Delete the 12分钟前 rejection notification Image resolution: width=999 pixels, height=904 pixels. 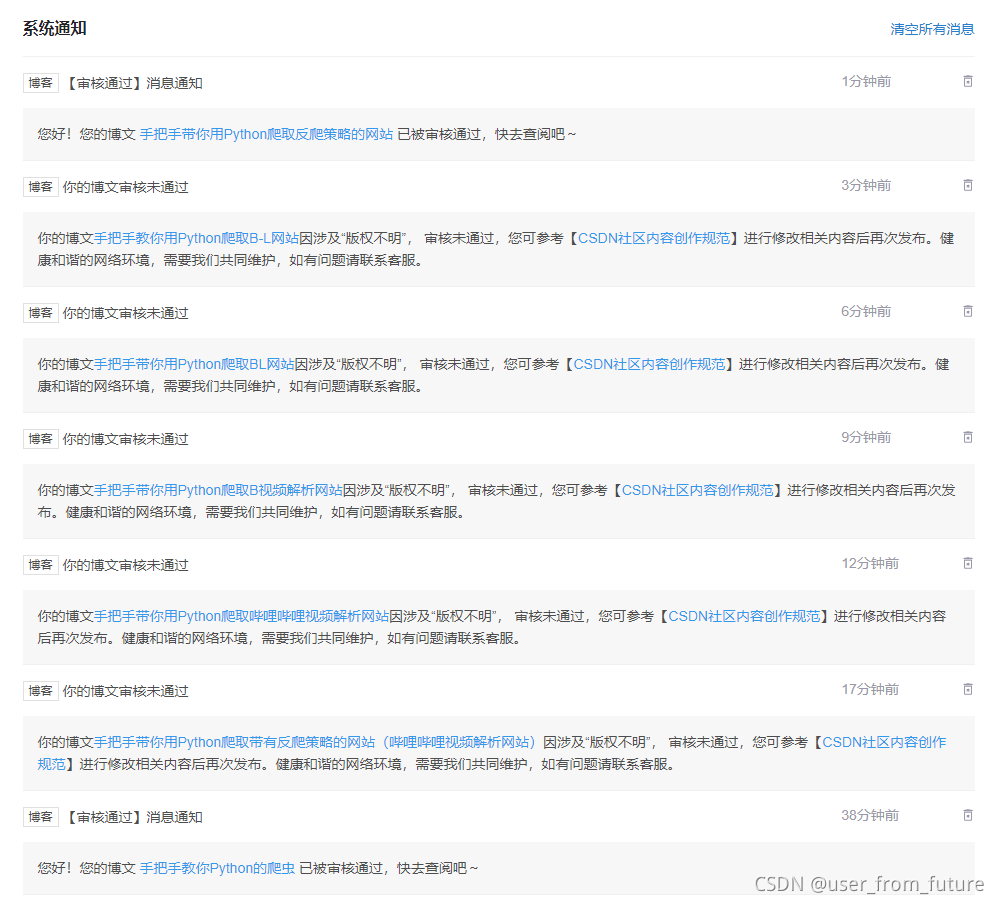pyautogui.click(x=968, y=563)
